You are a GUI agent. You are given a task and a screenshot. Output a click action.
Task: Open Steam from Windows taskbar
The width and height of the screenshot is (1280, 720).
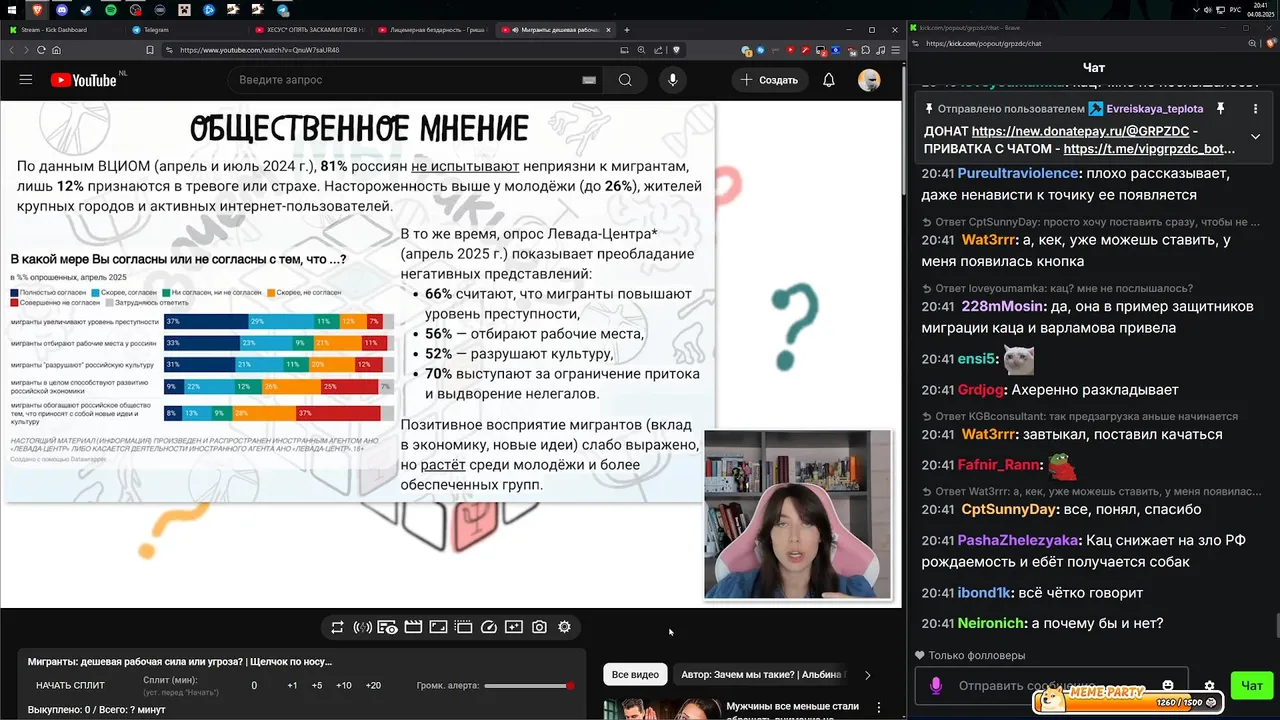85,10
